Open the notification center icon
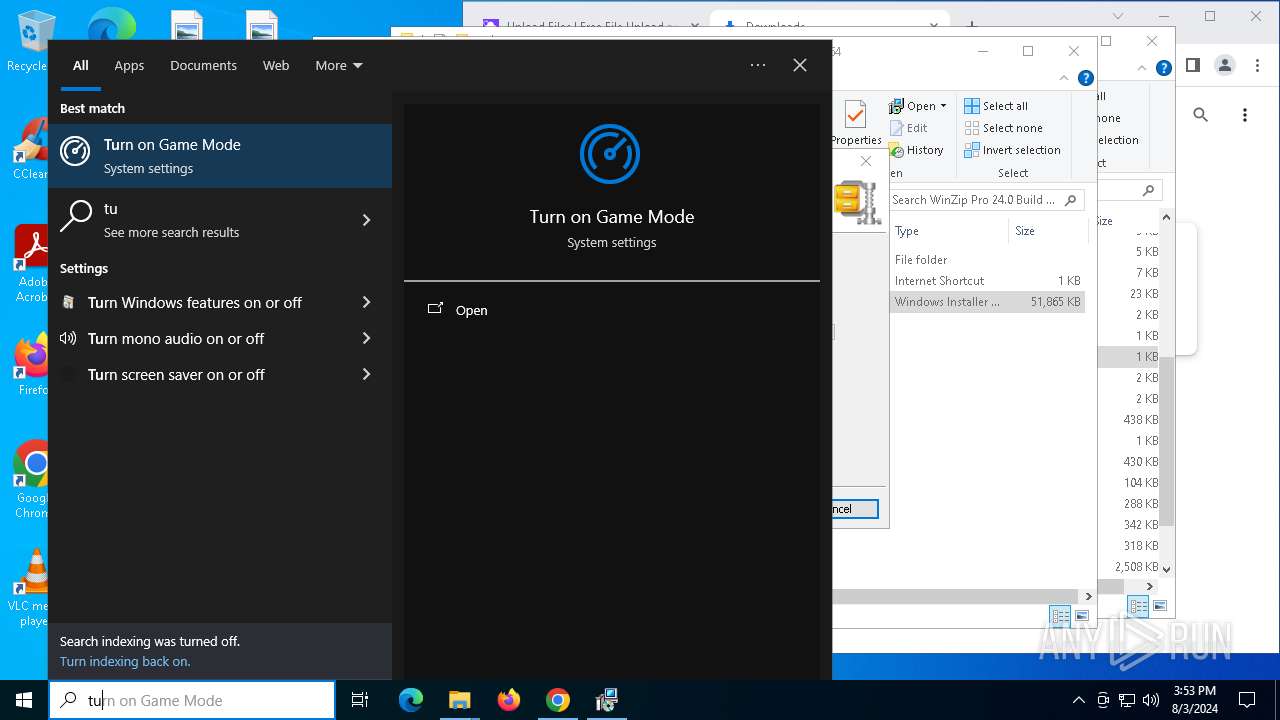This screenshot has height=720, width=1280. (1247, 700)
